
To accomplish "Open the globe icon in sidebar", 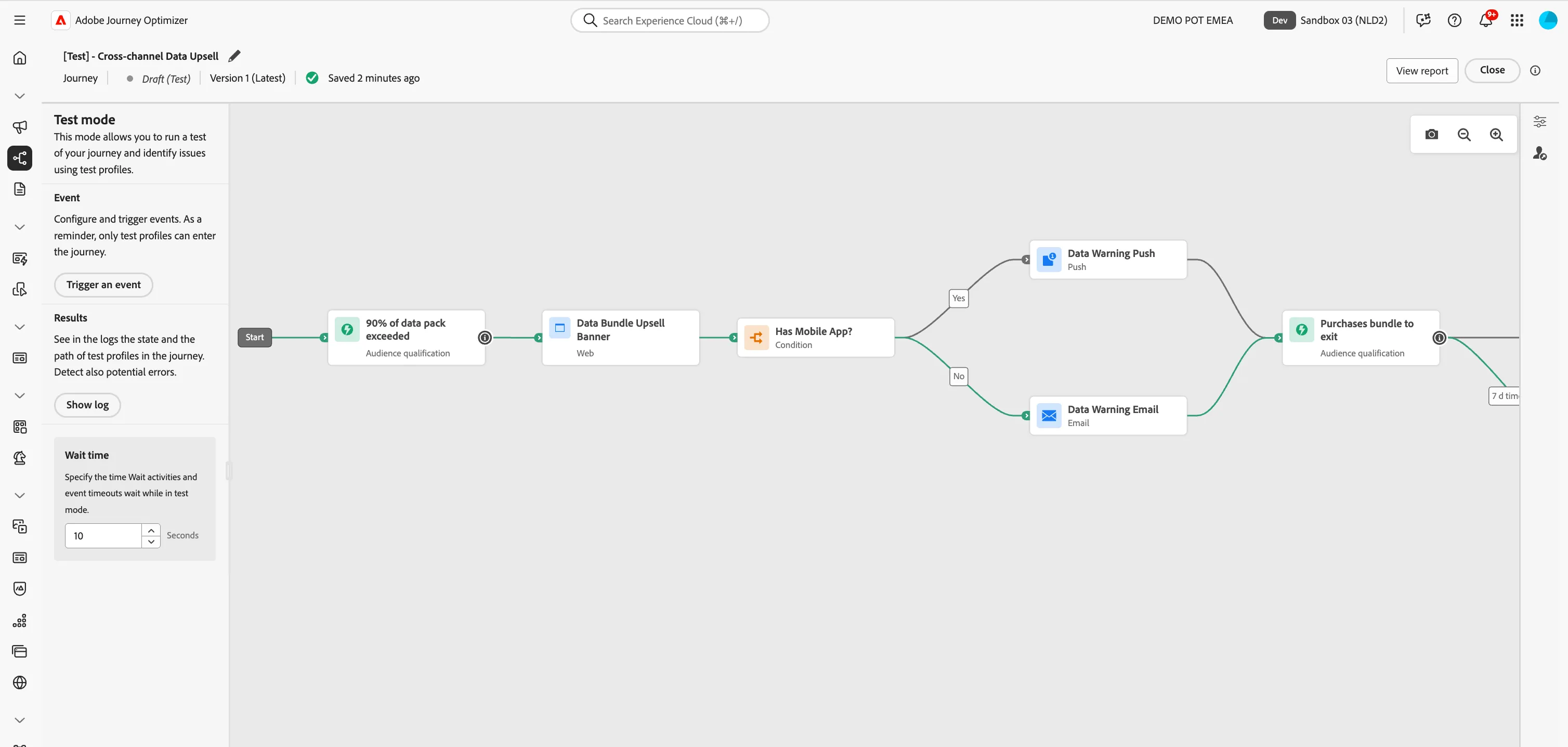I will 19,682.
